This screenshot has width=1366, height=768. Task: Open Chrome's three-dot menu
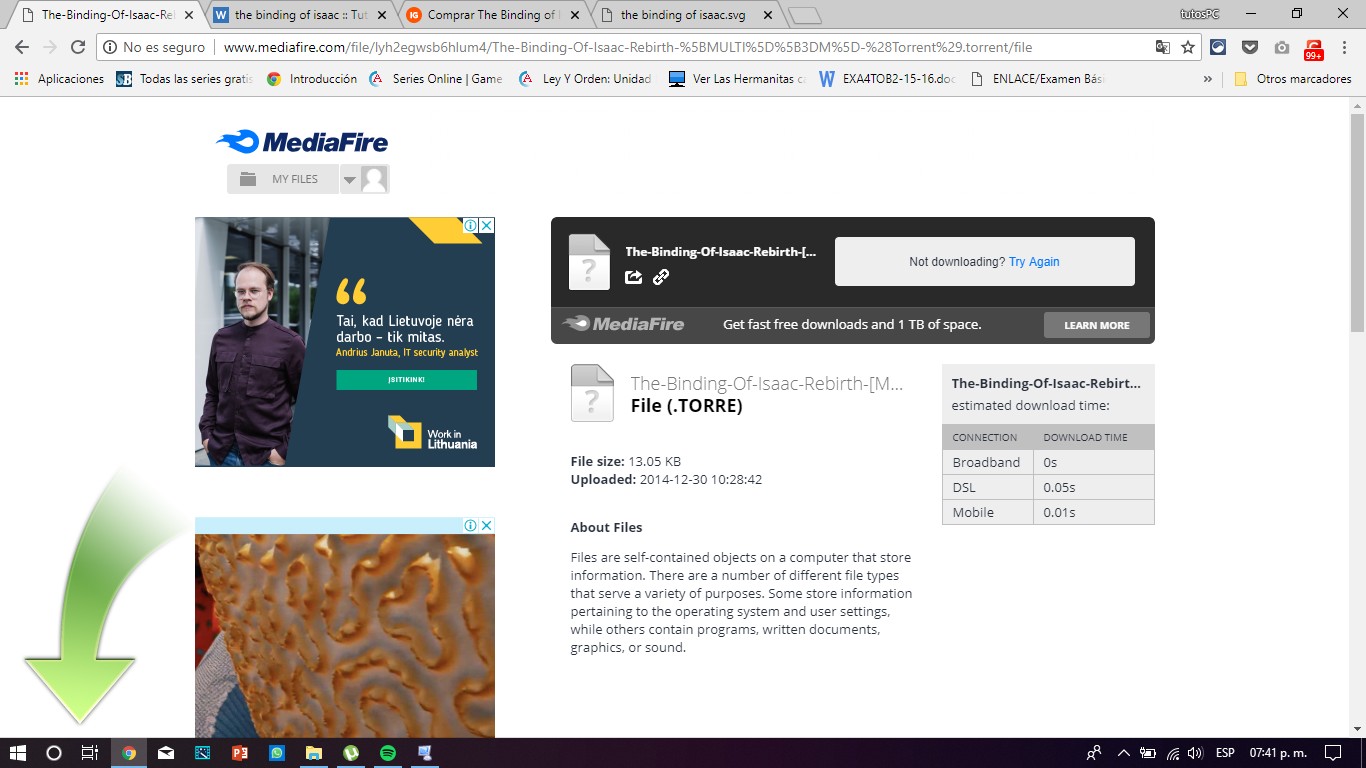[x=1346, y=47]
